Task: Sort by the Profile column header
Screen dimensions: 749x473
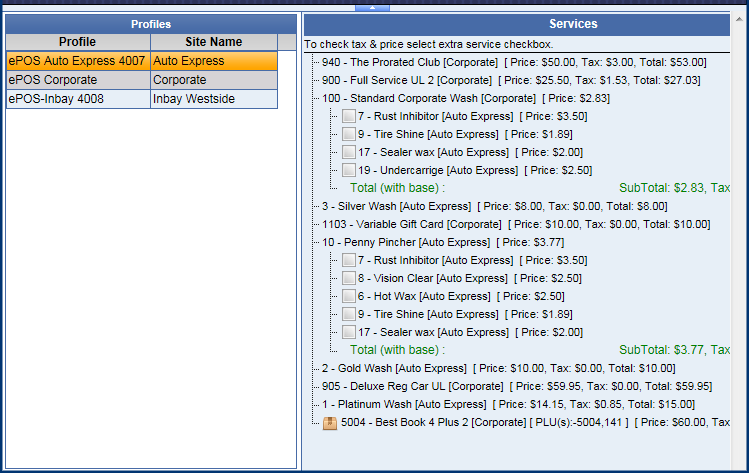Action: 77,42
